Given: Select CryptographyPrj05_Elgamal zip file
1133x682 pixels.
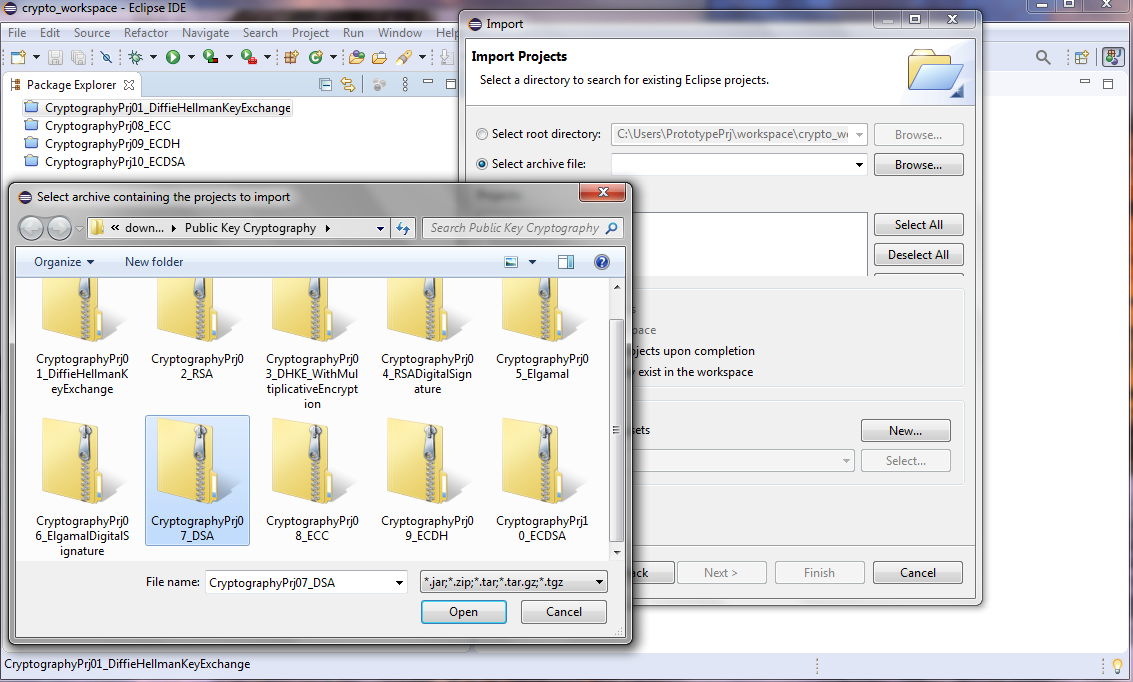Looking at the screenshot, I should (543, 329).
